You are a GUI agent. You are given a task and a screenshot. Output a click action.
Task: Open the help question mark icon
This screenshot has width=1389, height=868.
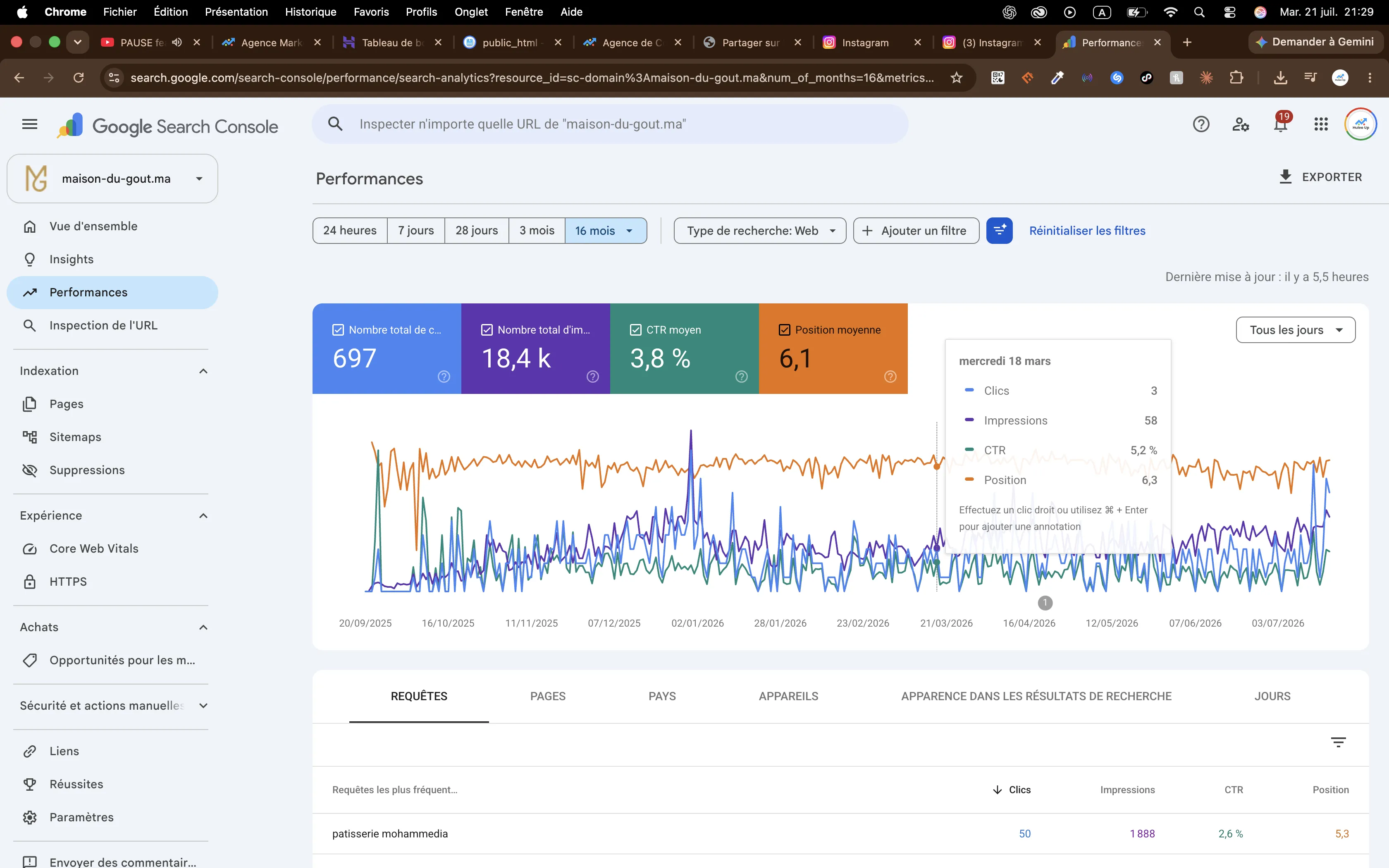pos(1201,124)
